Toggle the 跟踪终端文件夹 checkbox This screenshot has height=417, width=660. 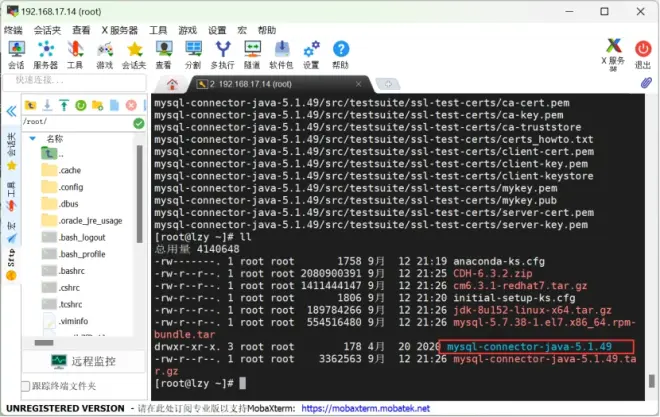tap(26, 386)
